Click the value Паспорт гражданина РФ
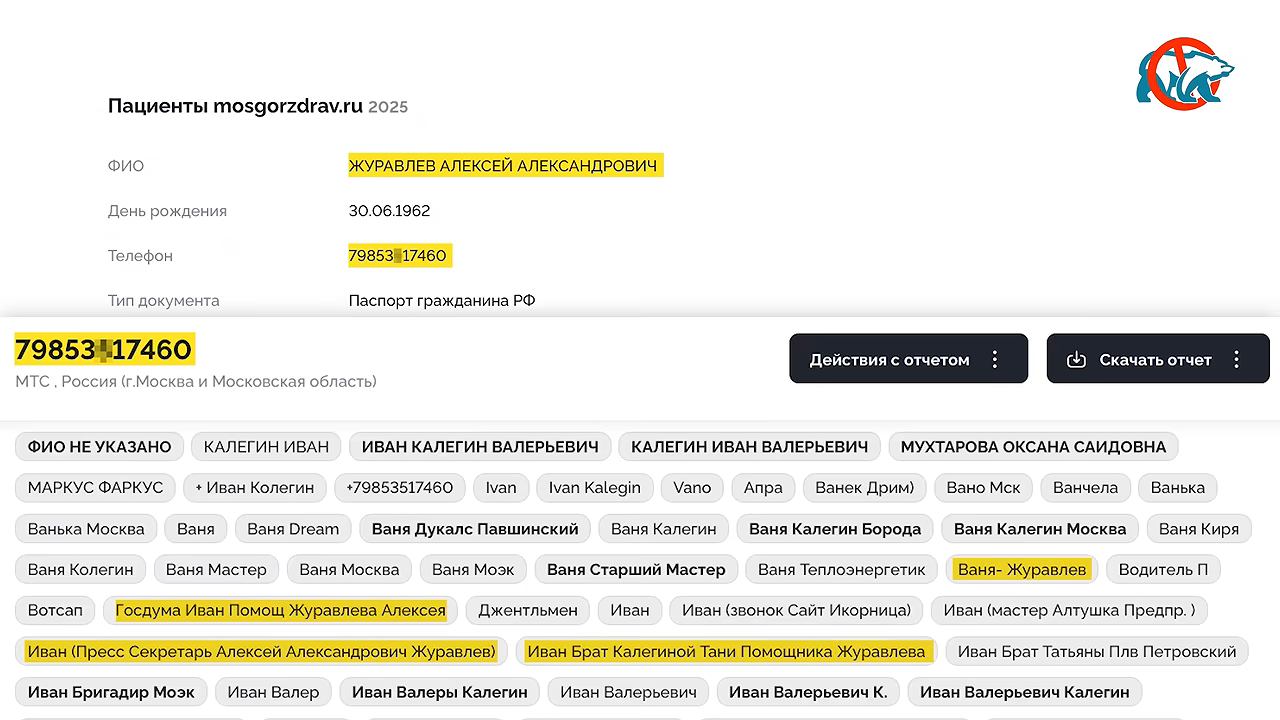The width and height of the screenshot is (1280, 720). click(x=441, y=300)
